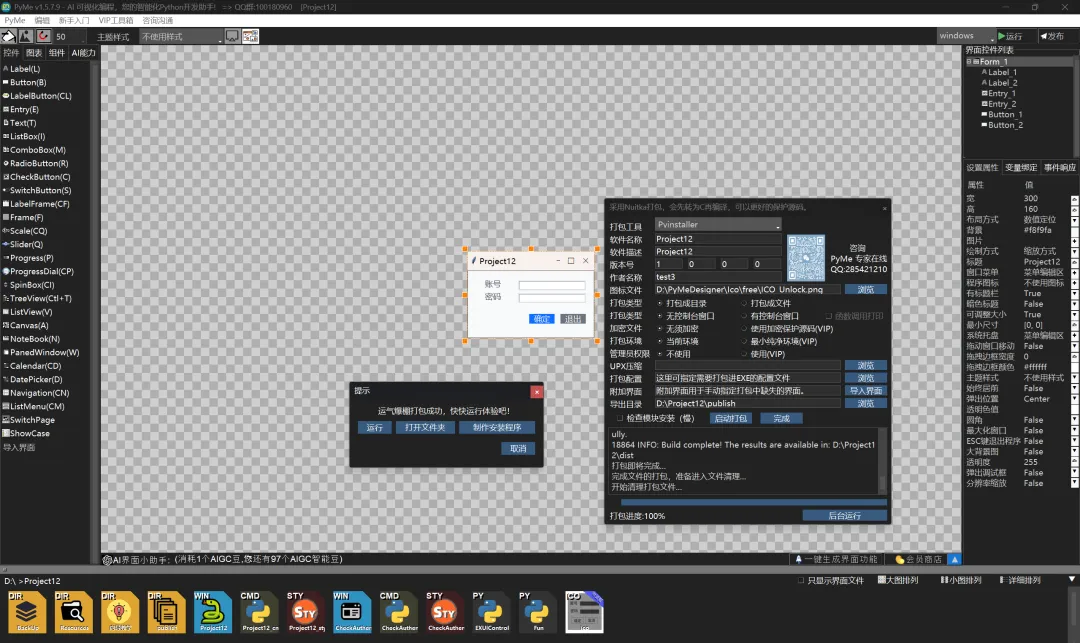Open the PyMe menu
This screenshot has height=643, width=1080.
14,21
